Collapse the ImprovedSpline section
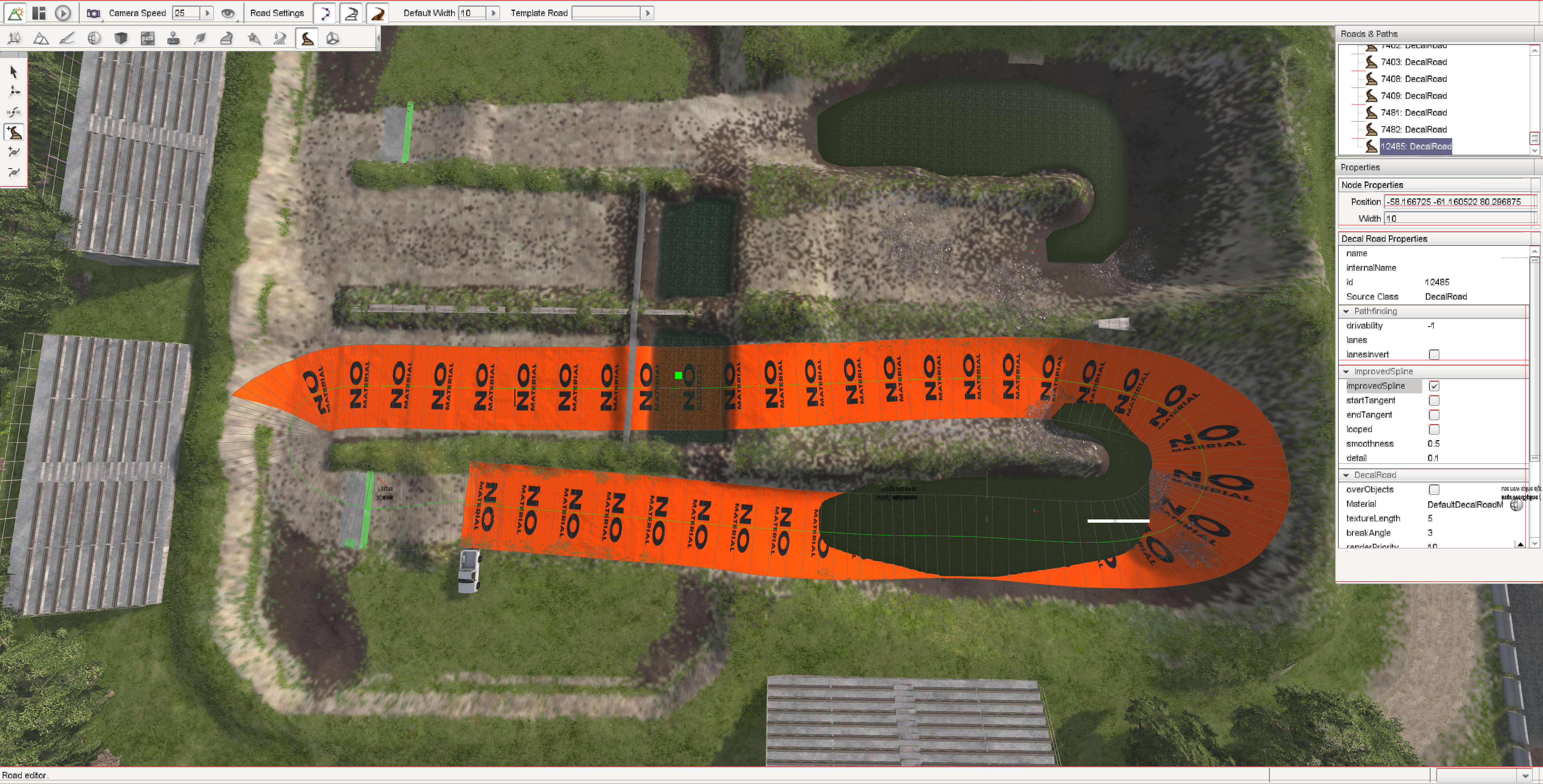This screenshot has width=1543, height=784. [x=1347, y=372]
